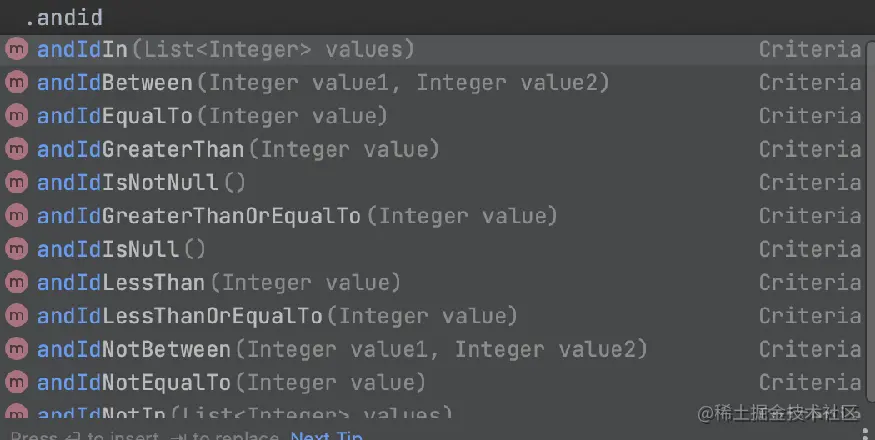Viewport: 875px width, 440px height.
Task: Click method icon beside andIdIsNull
Action: [16, 249]
